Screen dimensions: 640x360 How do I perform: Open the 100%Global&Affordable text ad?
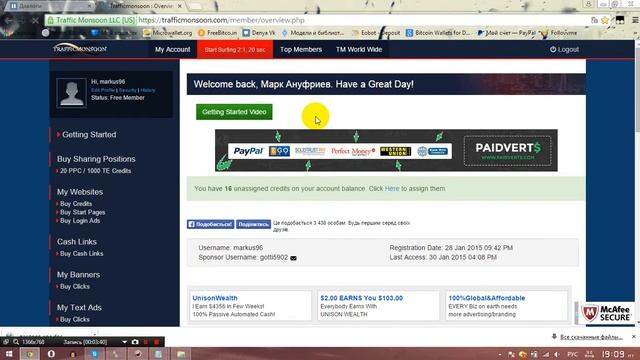[487, 298]
